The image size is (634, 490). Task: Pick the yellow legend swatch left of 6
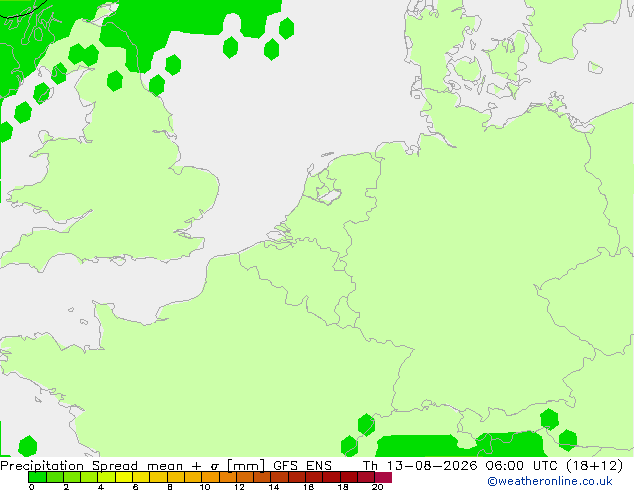(124, 477)
